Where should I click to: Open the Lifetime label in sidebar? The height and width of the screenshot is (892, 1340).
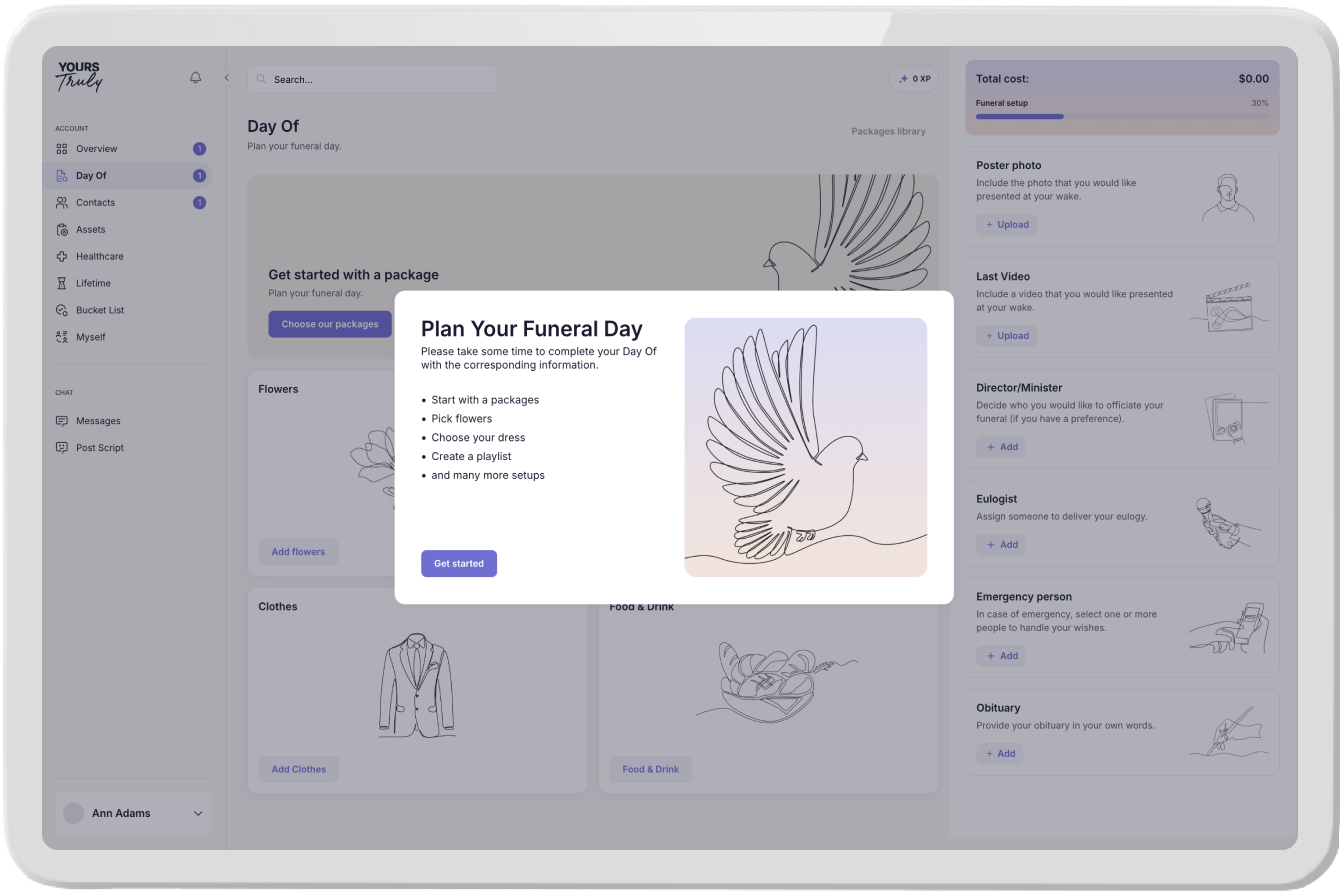93,284
